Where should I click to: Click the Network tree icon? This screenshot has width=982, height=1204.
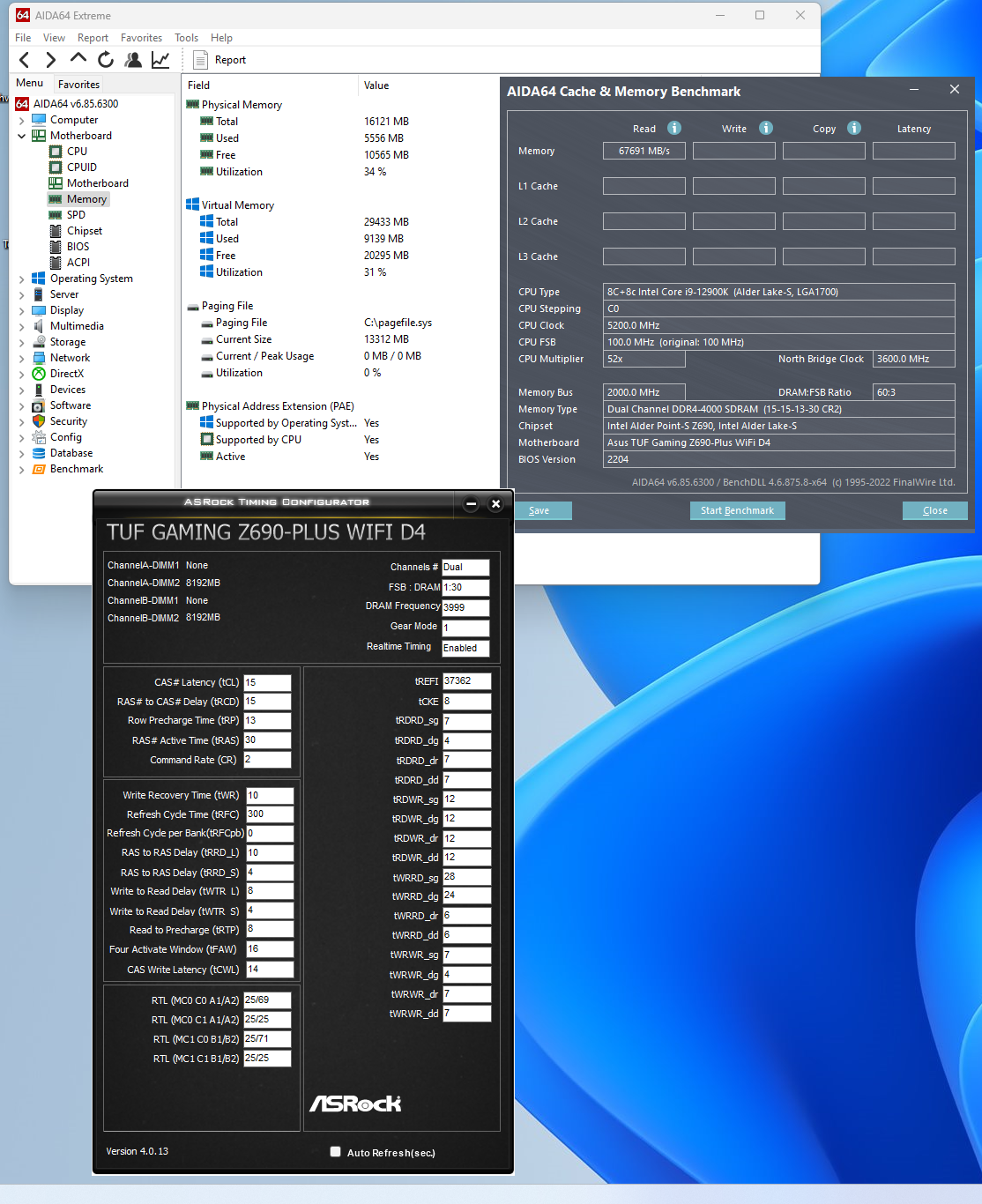coord(39,358)
